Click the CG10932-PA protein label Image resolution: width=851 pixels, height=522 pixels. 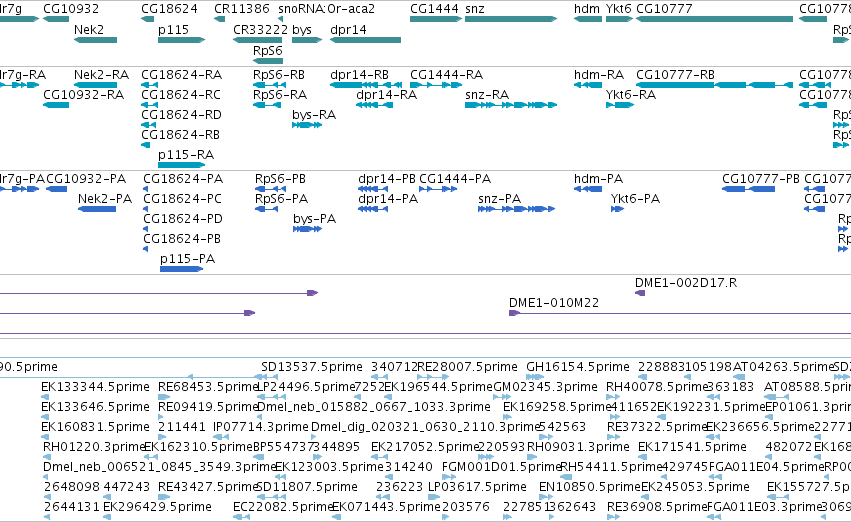pyautogui.click(x=86, y=179)
